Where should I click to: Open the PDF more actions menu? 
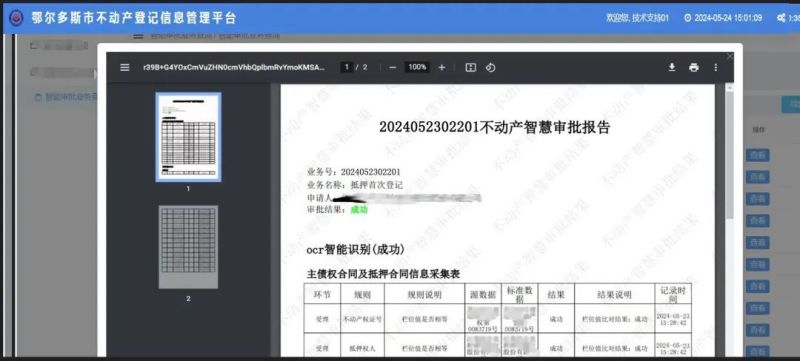(715, 67)
